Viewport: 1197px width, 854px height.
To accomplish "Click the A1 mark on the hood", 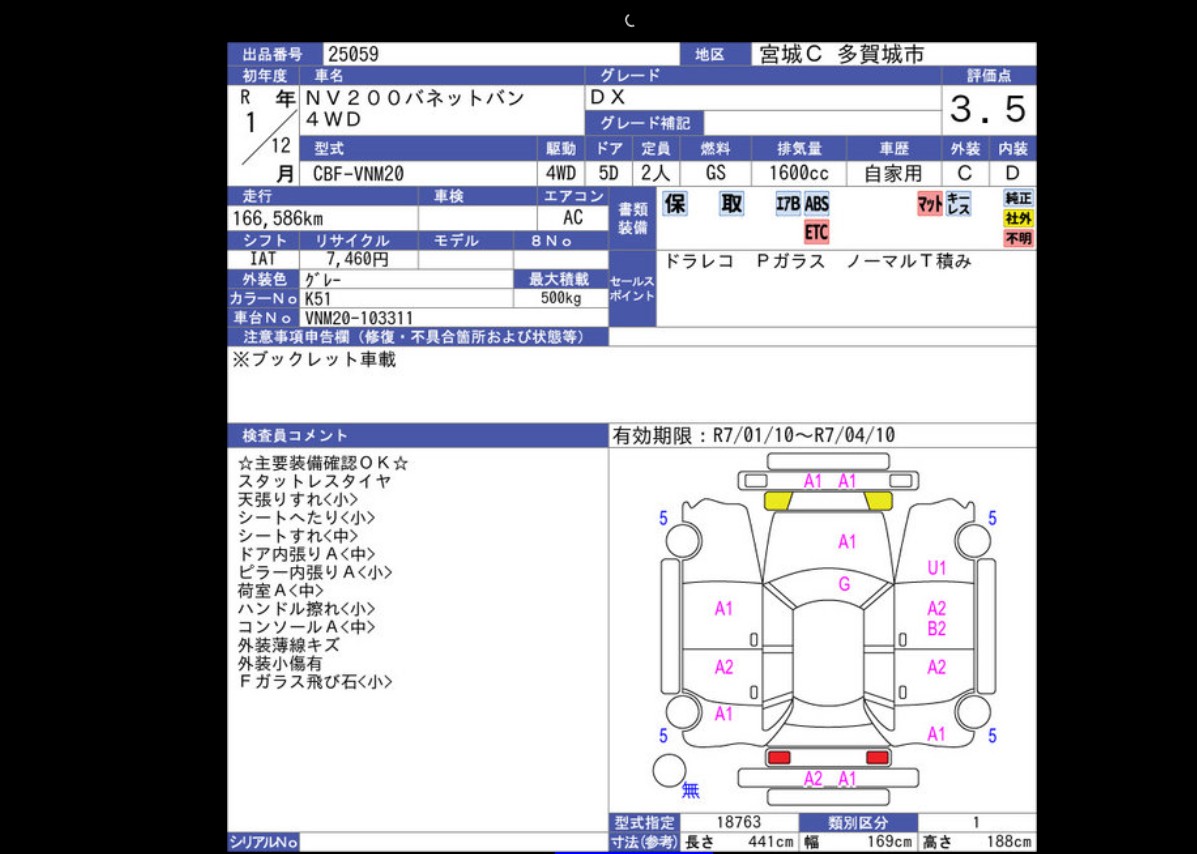I will pyautogui.click(x=847, y=542).
